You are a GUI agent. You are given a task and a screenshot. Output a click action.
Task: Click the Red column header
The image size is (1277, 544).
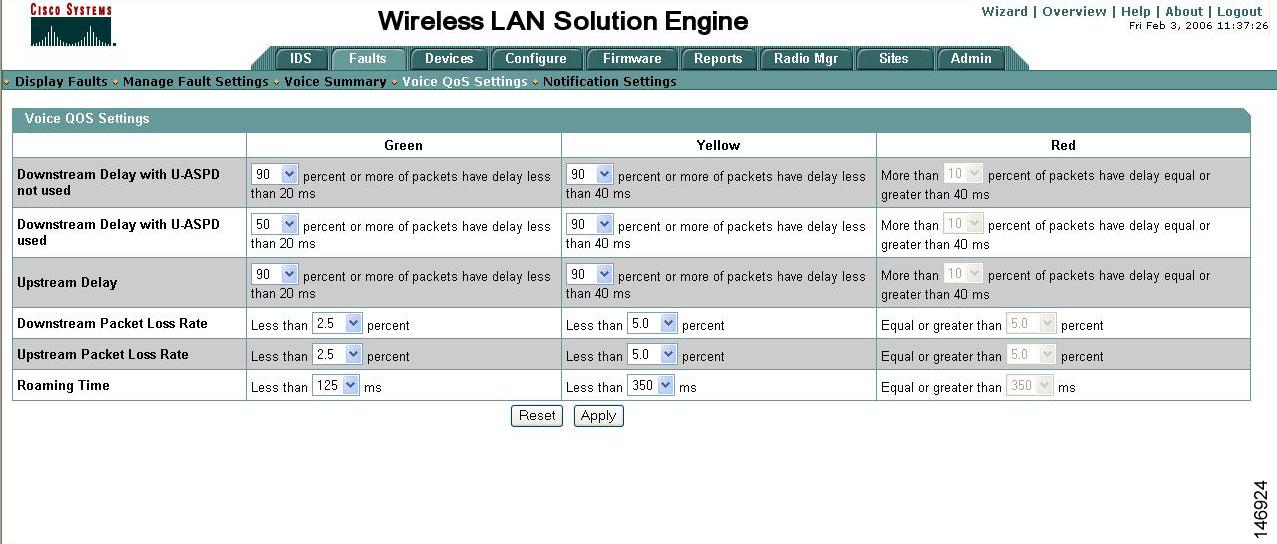(1063, 146)
